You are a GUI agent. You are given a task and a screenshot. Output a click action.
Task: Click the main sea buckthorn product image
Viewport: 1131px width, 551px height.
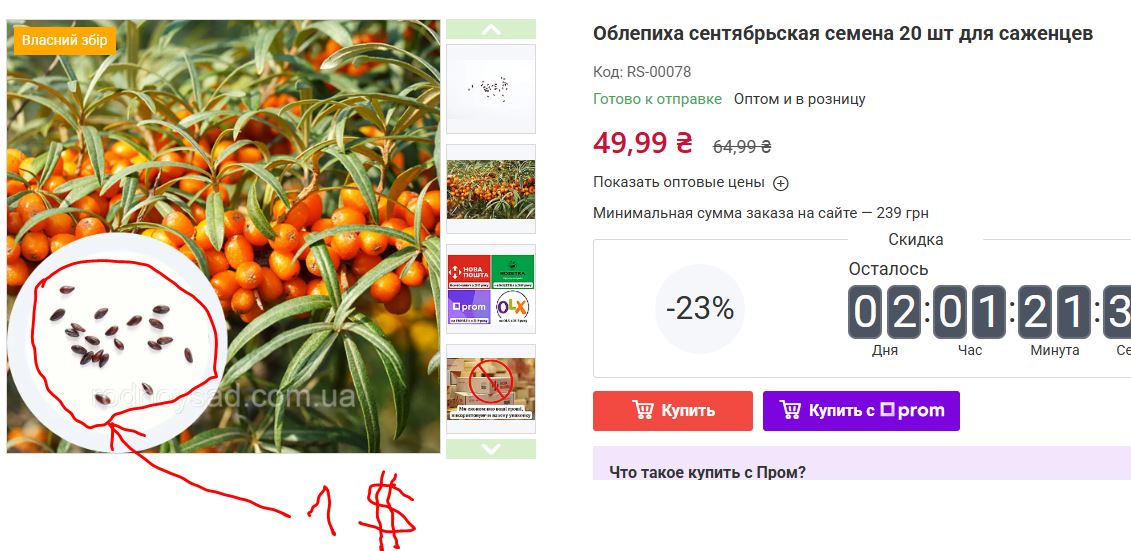pyautogui.click(x=223, y=236)
